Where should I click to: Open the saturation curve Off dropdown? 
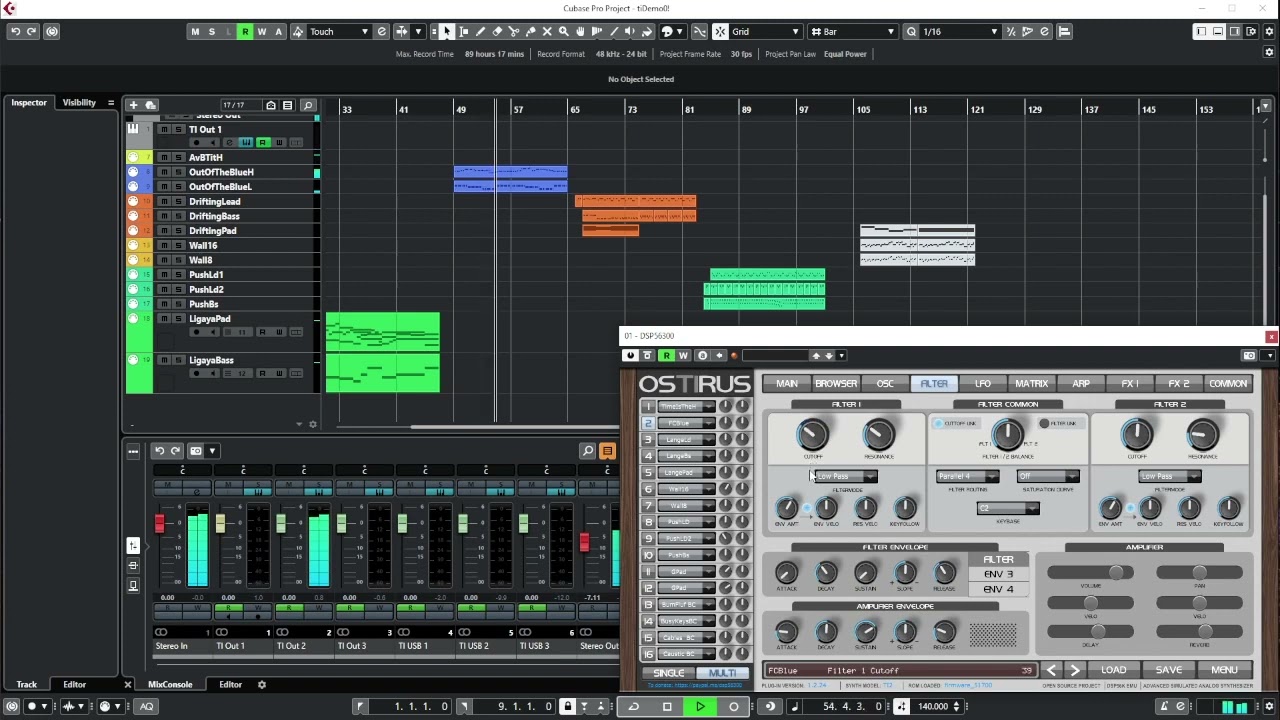tap(1048, 476)
